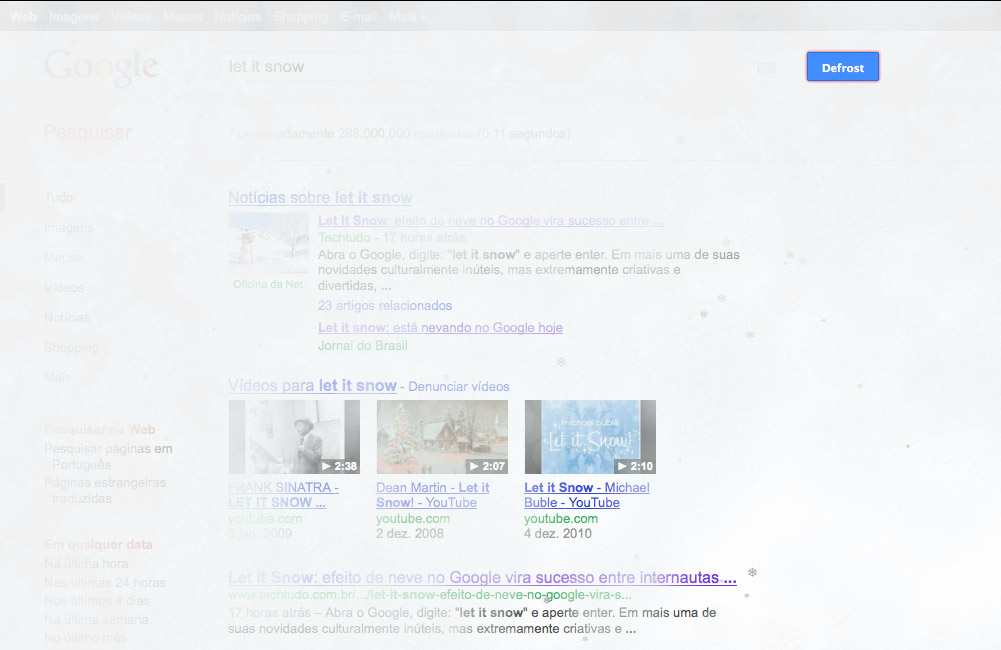Image resolution: width=1001 pixels, height=650 pixels.
Task: Filter results by Shopping in the sidebar
Action: pos(72,348)
